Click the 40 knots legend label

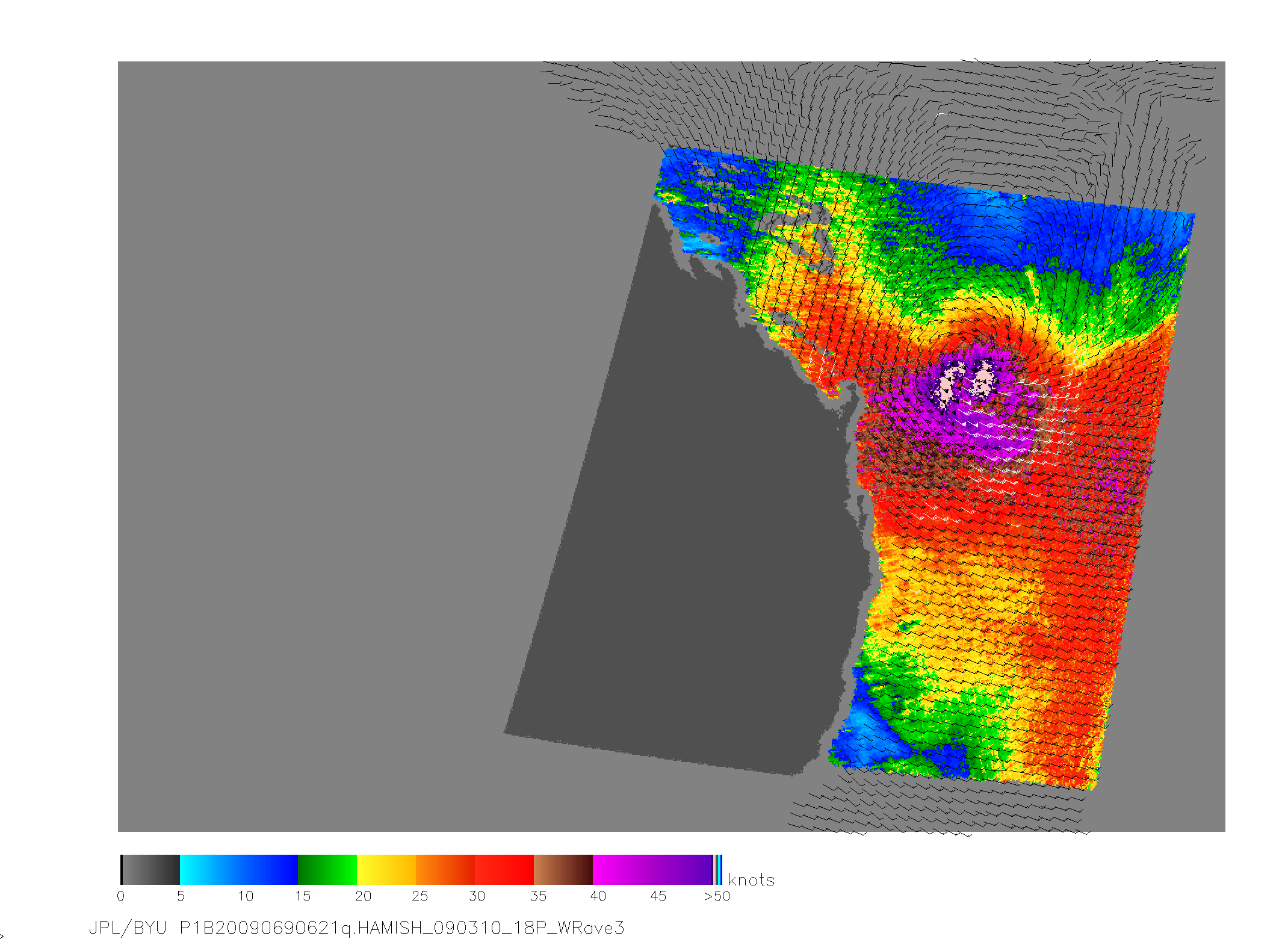598,896
